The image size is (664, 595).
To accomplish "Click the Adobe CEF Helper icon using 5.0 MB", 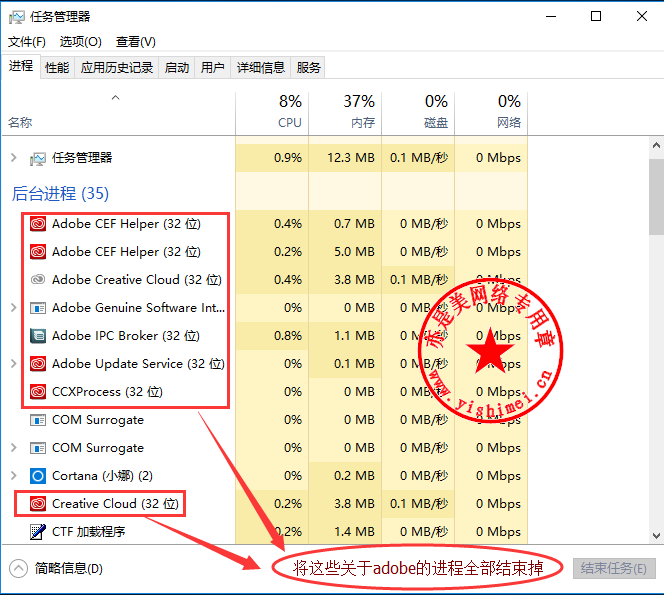I will [x=38, y=252].
